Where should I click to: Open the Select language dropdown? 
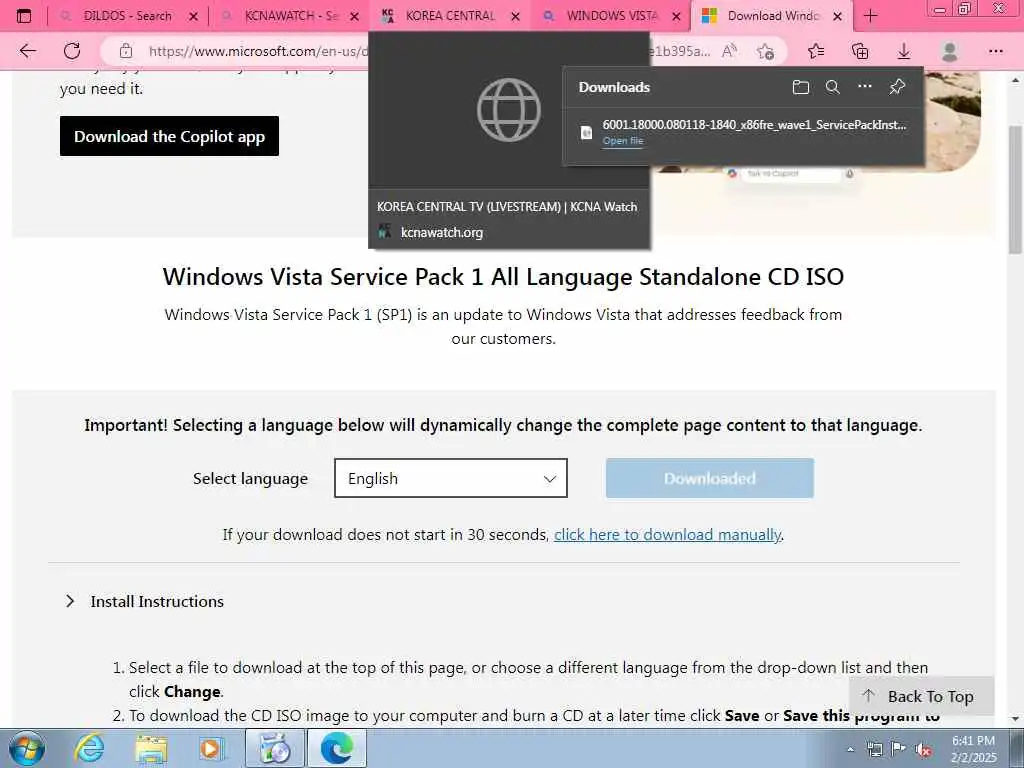pyautogui.click(x=451, y=478)
